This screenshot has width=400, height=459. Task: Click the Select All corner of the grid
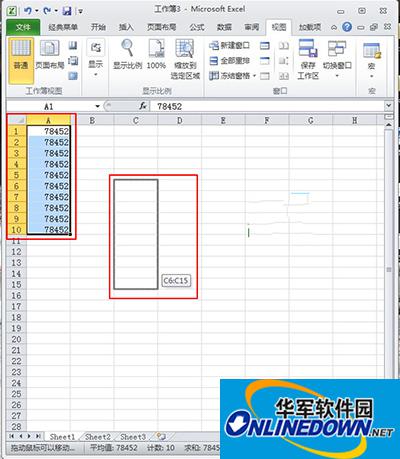pos(17,120)
